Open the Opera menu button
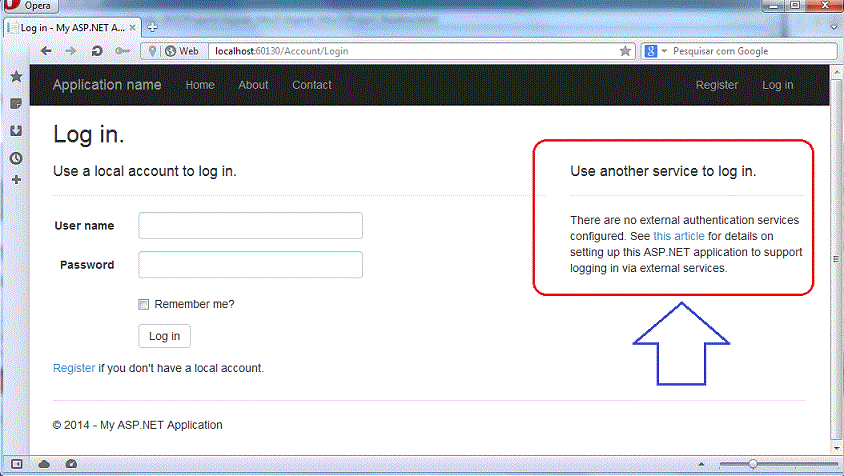 [30, 6]
